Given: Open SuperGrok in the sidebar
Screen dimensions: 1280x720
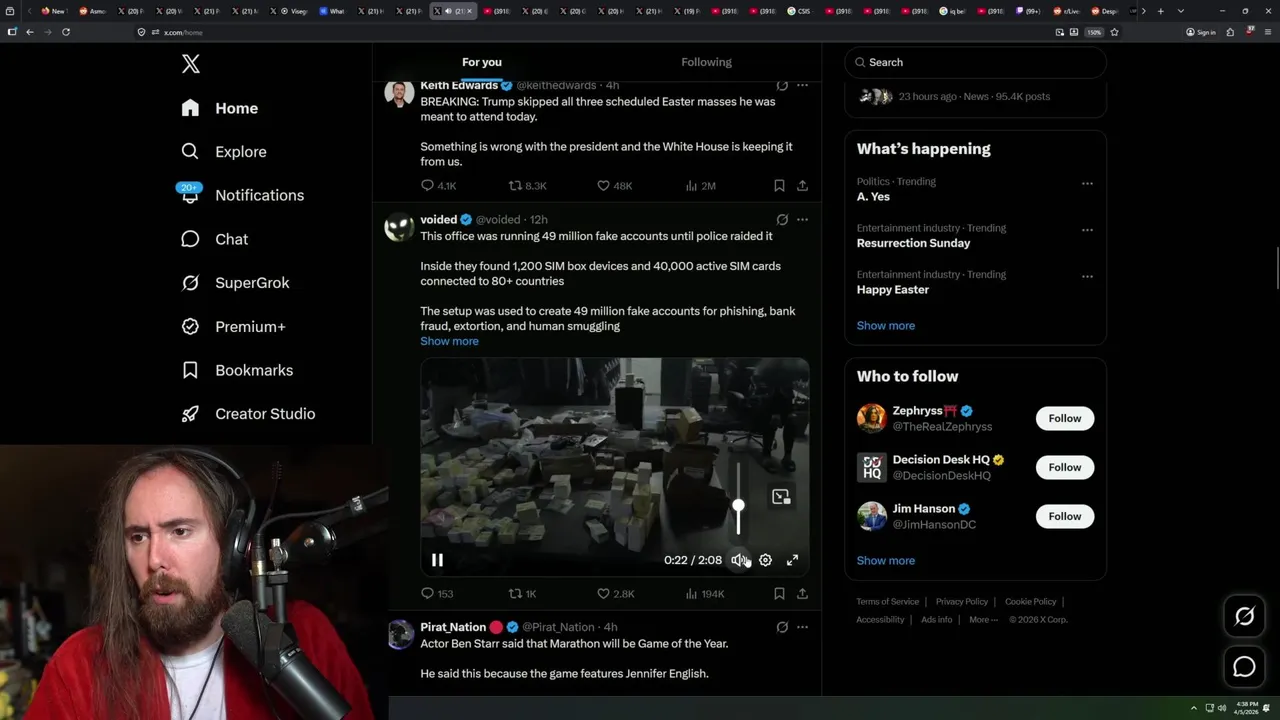Looking at the screenshot, I should (235, 283).
